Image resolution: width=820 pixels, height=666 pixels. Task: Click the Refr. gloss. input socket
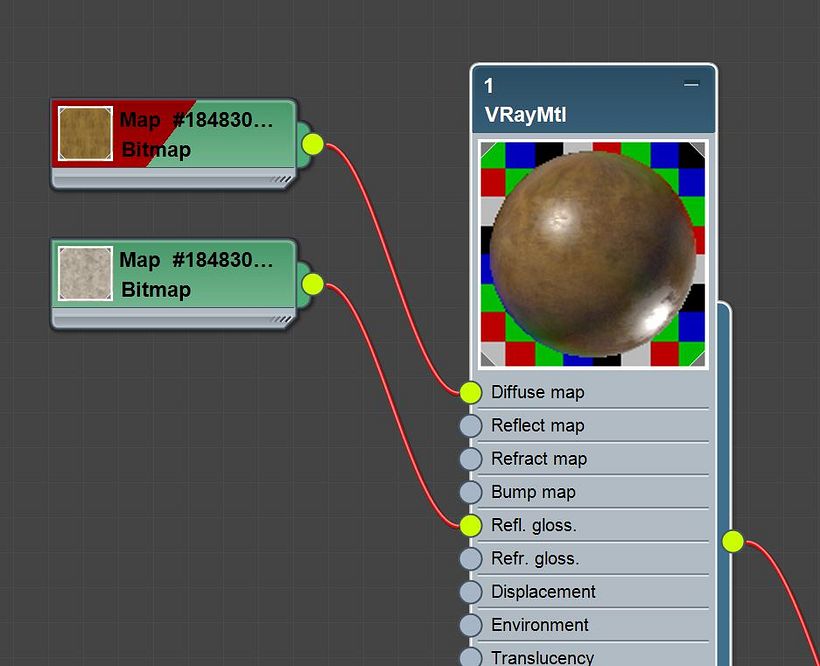(x=471, y=559)
